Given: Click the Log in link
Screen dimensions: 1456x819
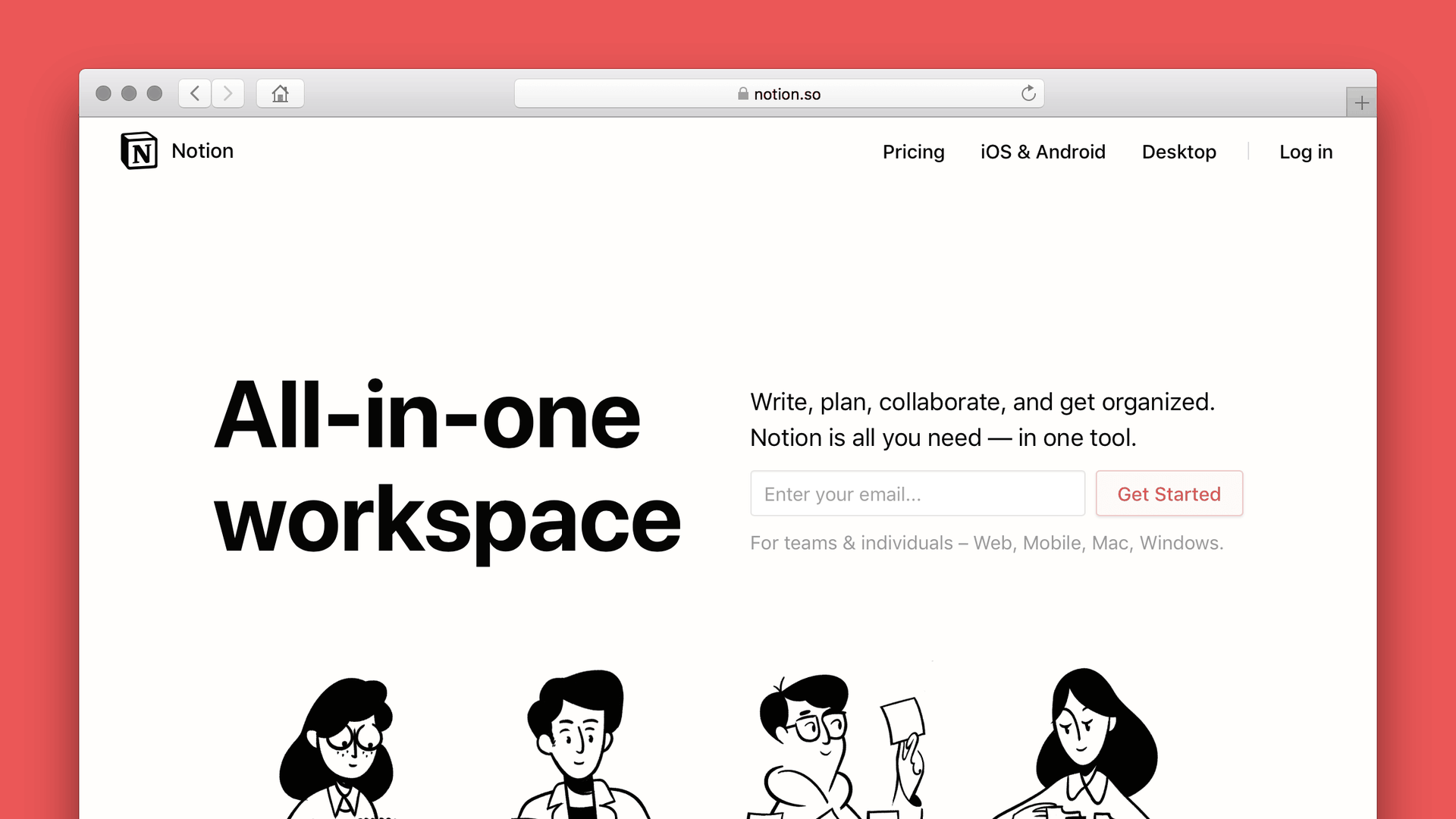Looking at the screenshot, I should [1305, 152].
